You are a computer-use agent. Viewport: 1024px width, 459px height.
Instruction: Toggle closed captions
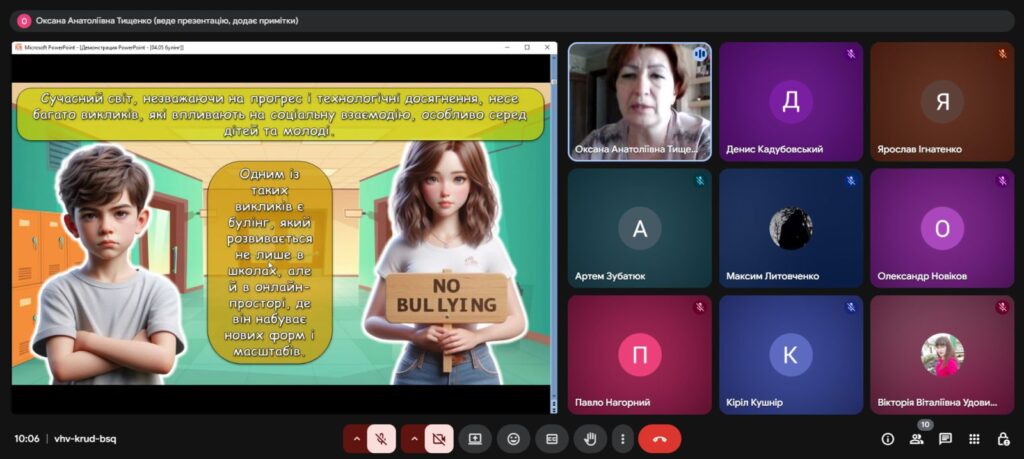[552, 439]
